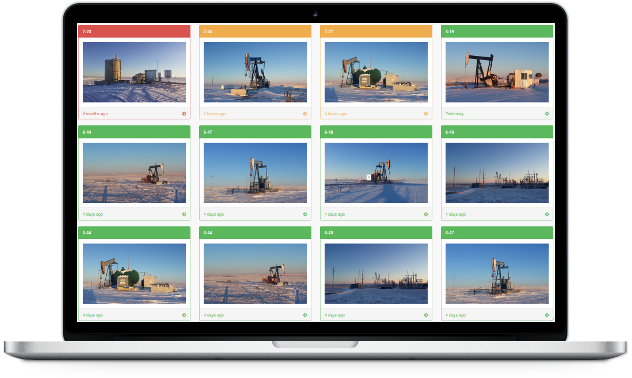The image size is (632, 378).
Task: Open the green tank photo in the orange card
Action: (x=376, y=72)
